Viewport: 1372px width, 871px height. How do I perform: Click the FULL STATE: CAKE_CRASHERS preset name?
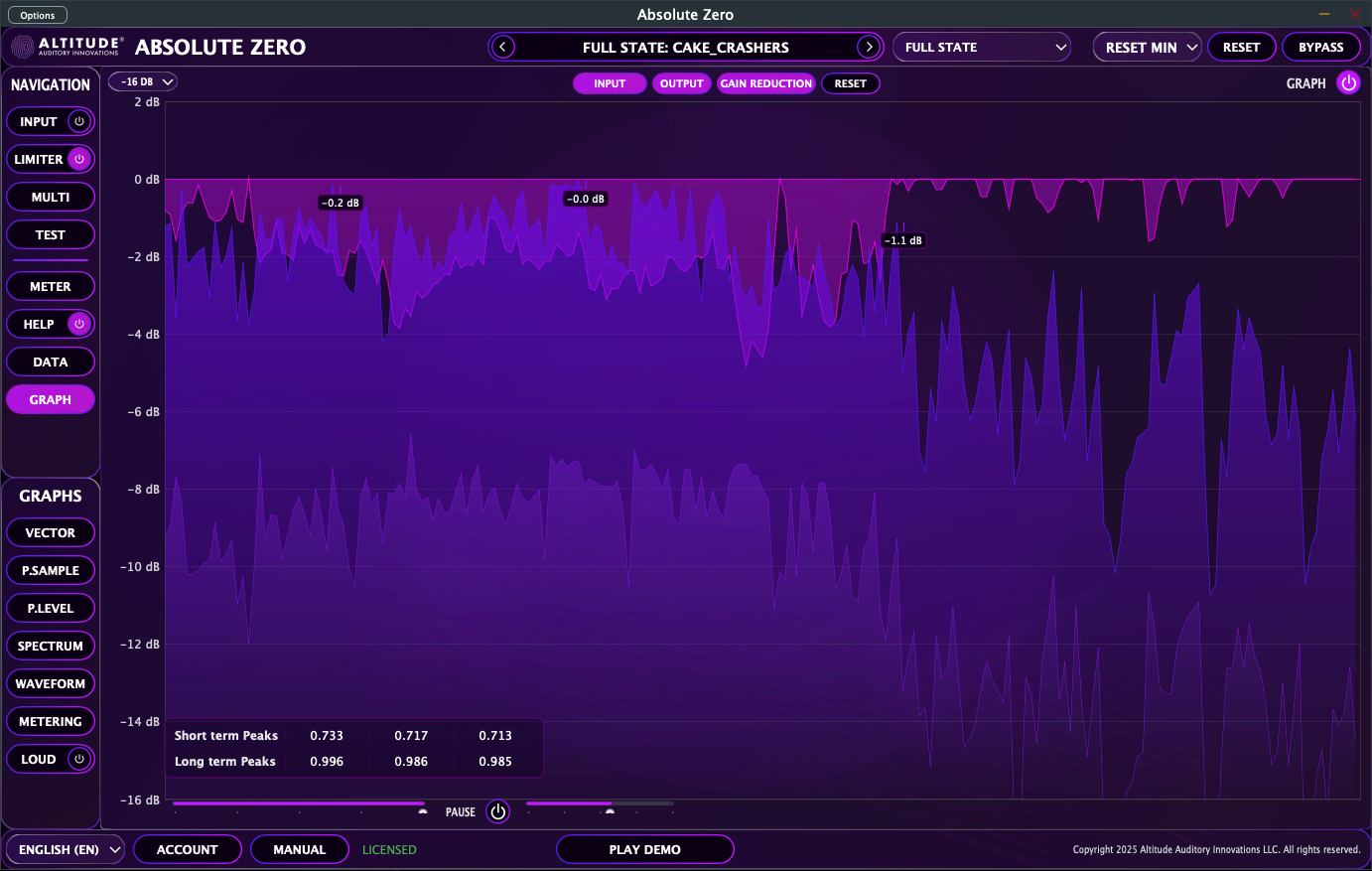(685, 47)
